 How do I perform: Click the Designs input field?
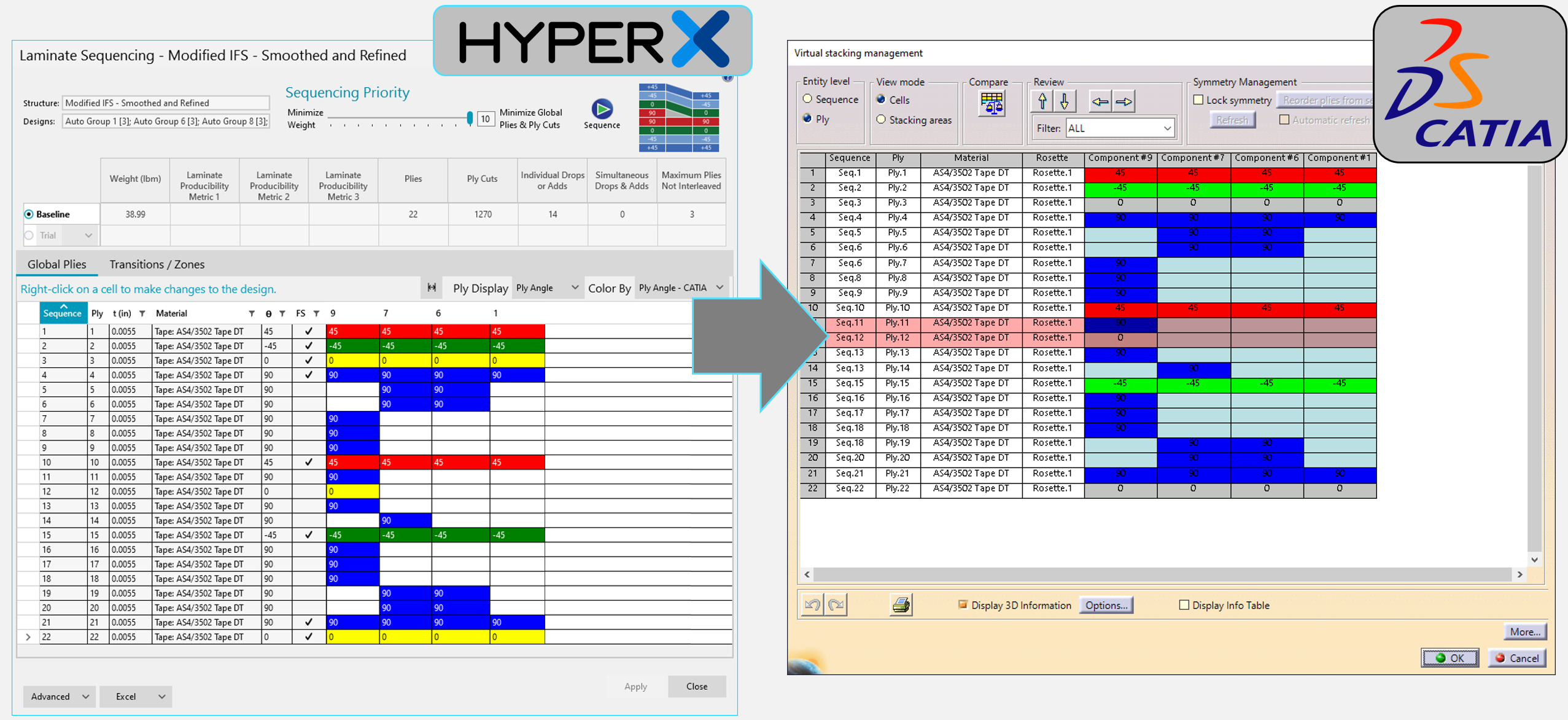166,121
